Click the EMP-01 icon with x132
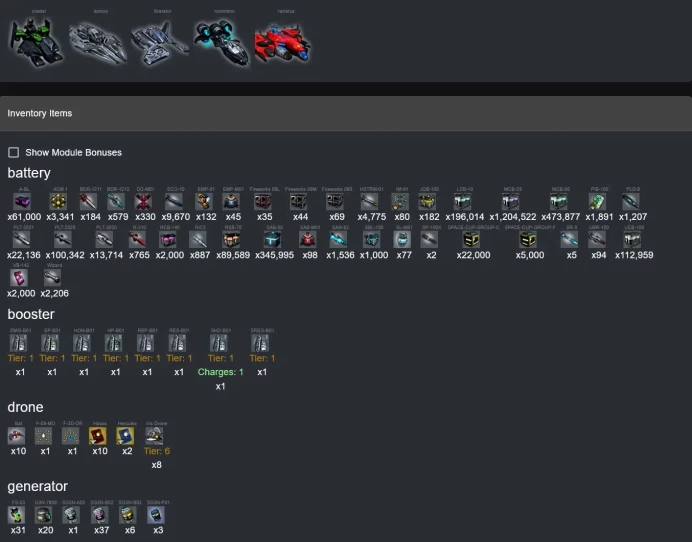692x542 pixels. (x=204, y=202)
